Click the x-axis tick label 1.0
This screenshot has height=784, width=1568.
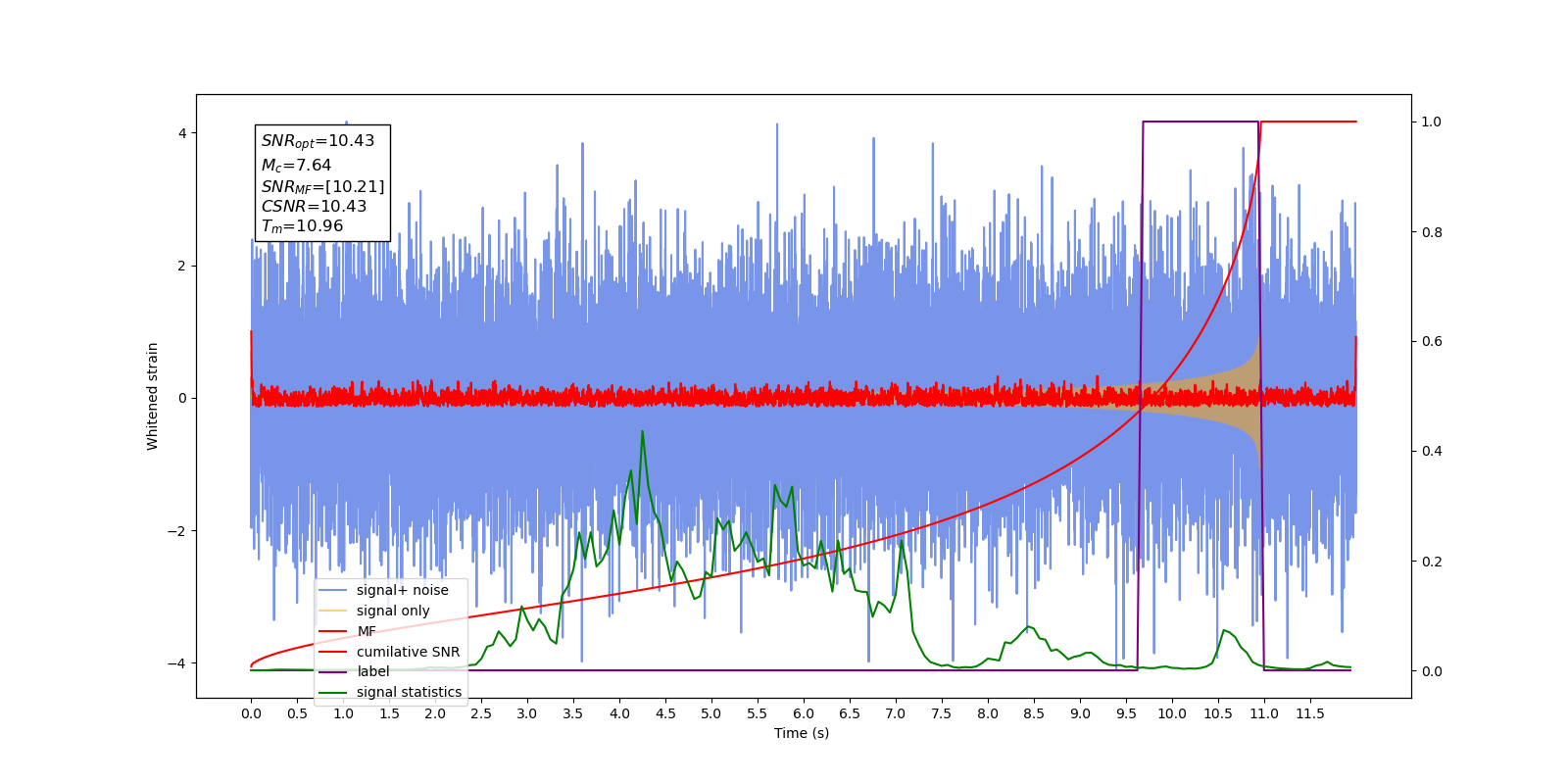(x=343, y=713)
